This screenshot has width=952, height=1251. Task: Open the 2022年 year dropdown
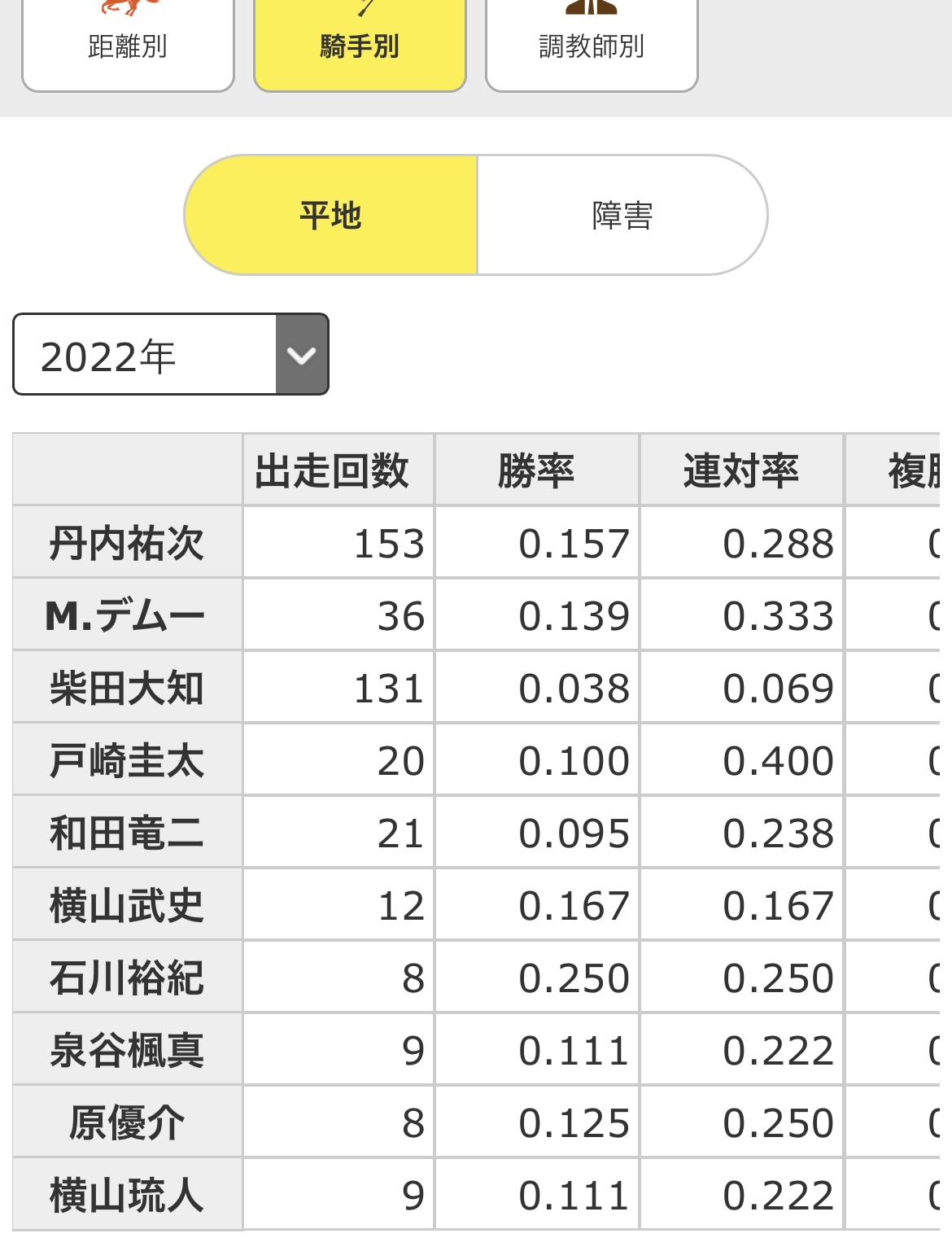click(x=145, y=355)
